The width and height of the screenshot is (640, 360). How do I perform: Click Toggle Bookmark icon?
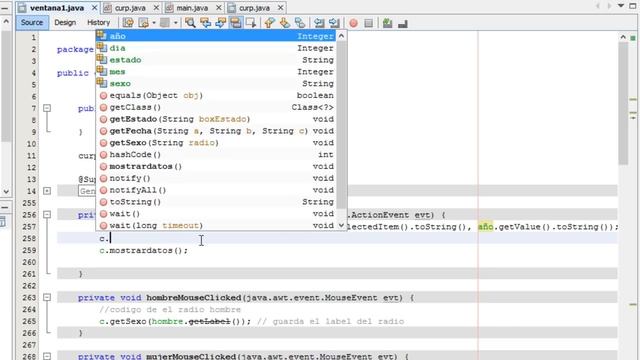(x=300, y=23)
